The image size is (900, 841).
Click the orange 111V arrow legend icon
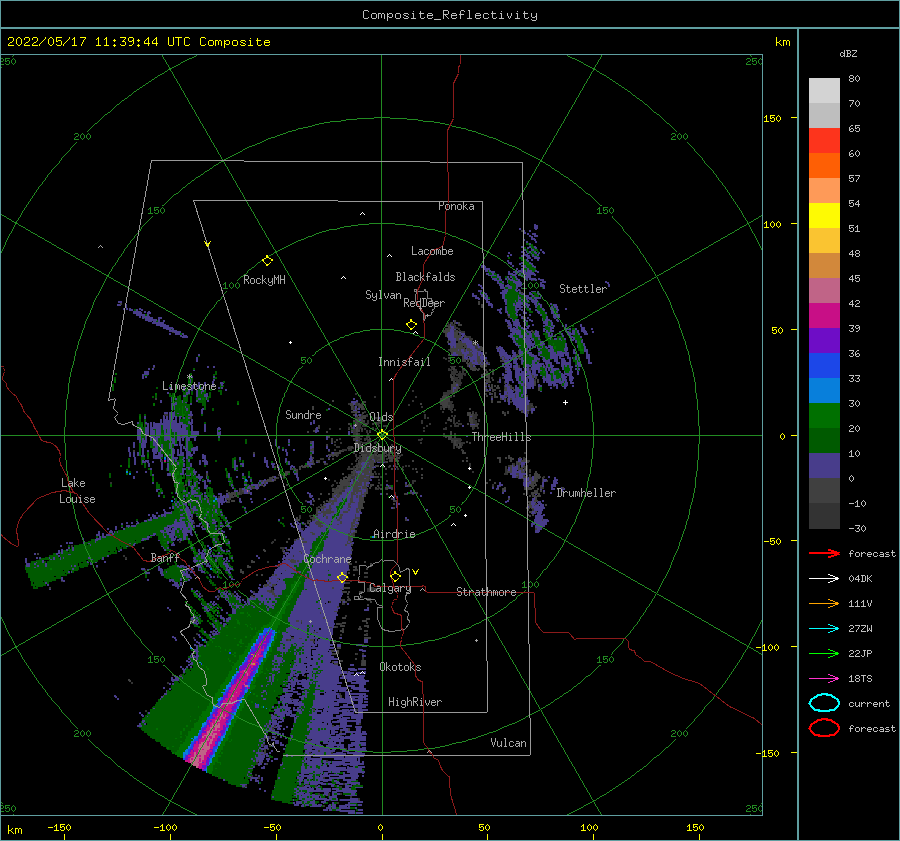pyautogui.click(x=824, y=603)
